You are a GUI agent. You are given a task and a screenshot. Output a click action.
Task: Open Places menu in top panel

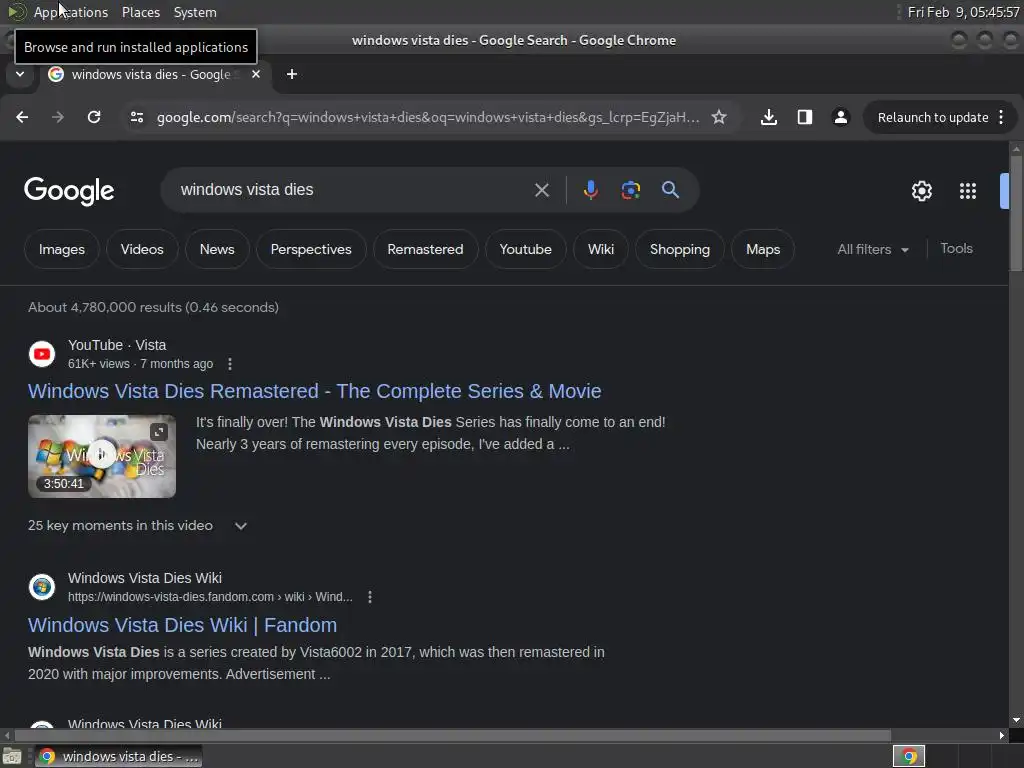tap(141, 12)
